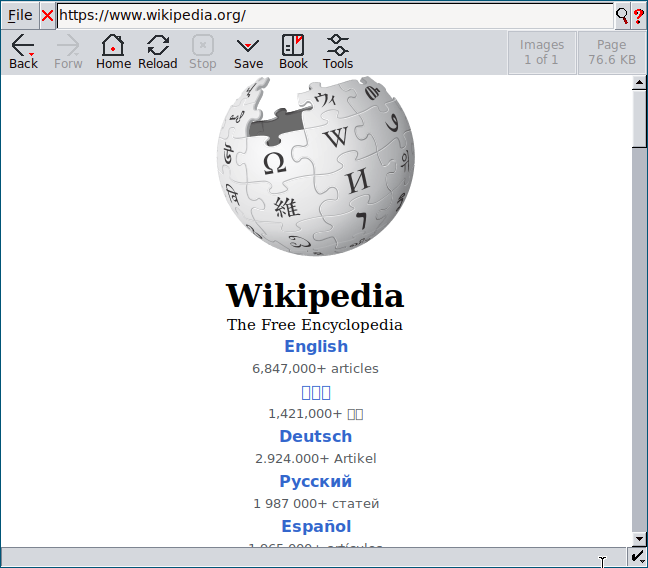Click the checkmark bug meter icon in status bar
The image size is (648, 568).
638,557
